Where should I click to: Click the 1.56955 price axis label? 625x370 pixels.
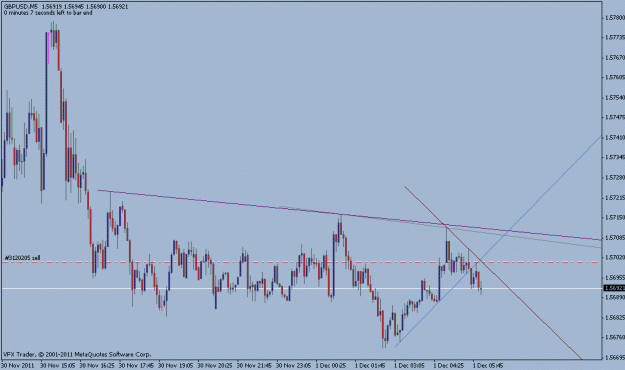(615, 278)
